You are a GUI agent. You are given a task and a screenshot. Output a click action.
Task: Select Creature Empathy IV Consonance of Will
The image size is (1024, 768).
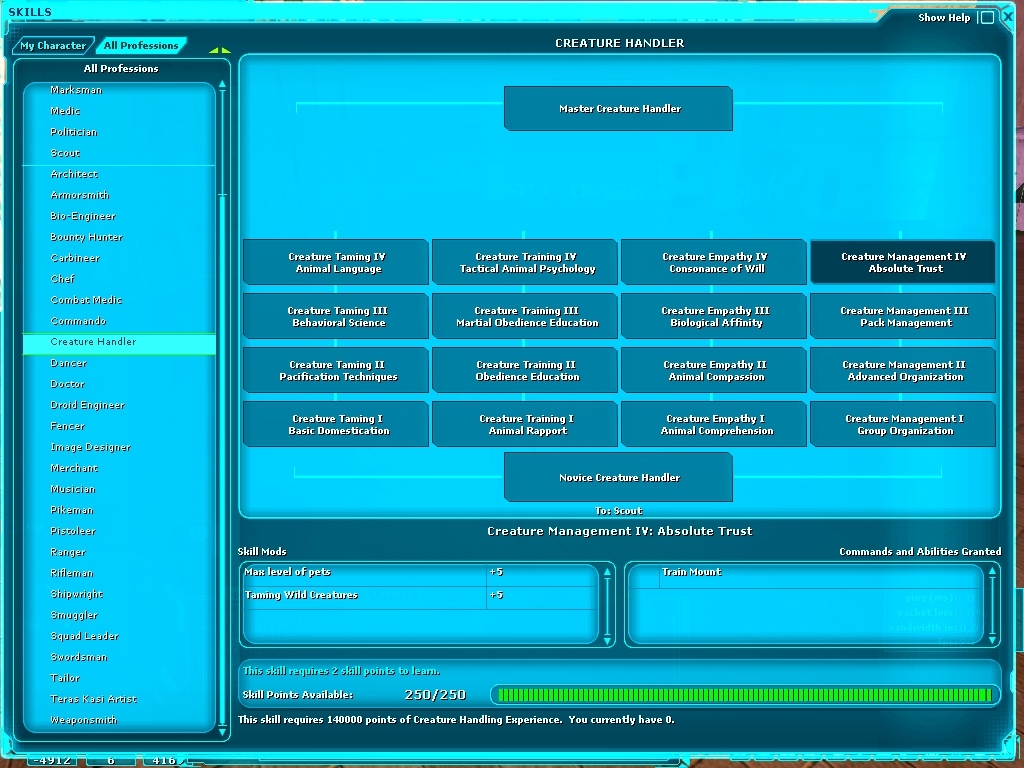[x=714, y=263]
